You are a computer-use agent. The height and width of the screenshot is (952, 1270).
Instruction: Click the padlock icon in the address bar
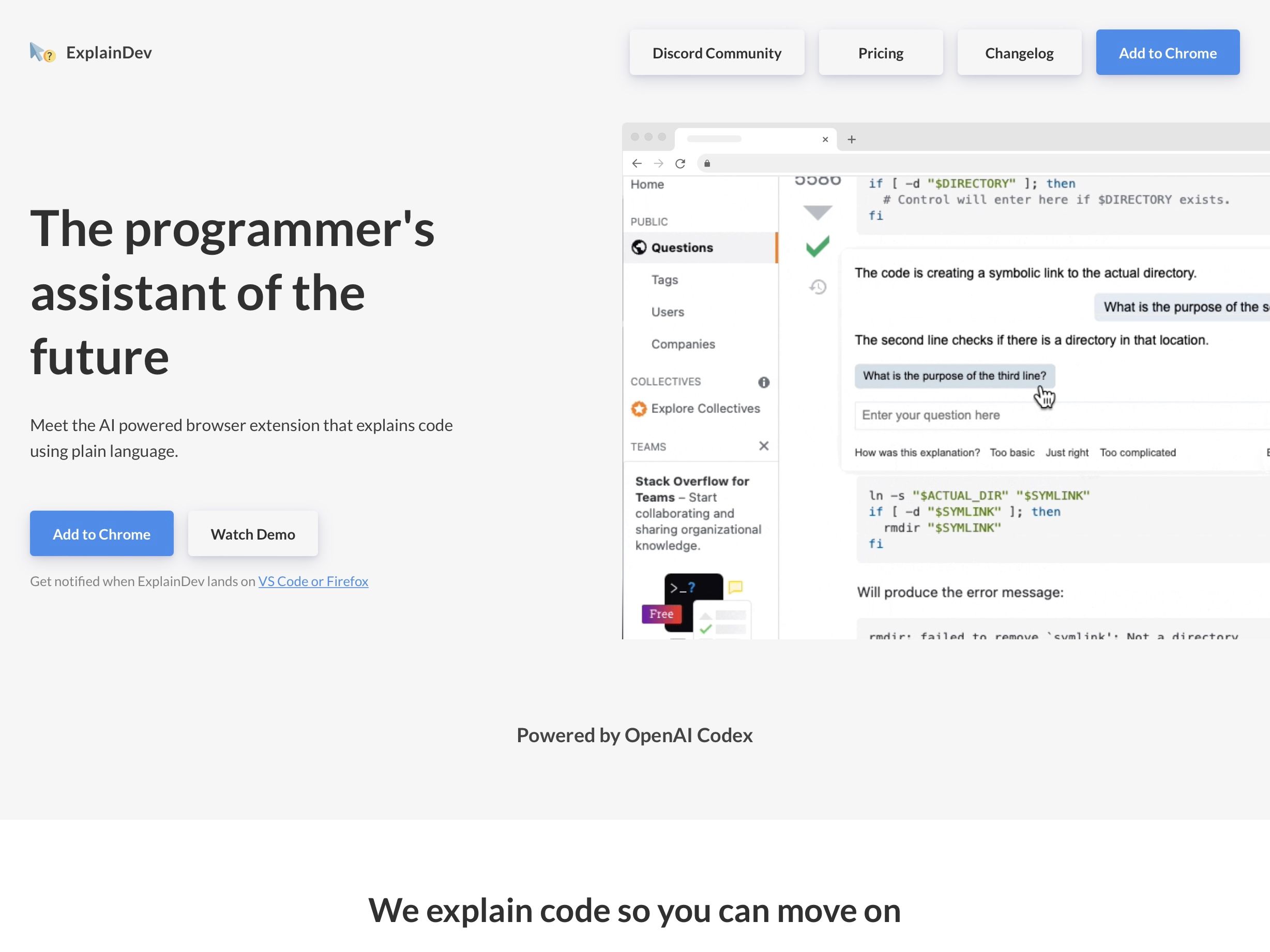pos(707,163)
